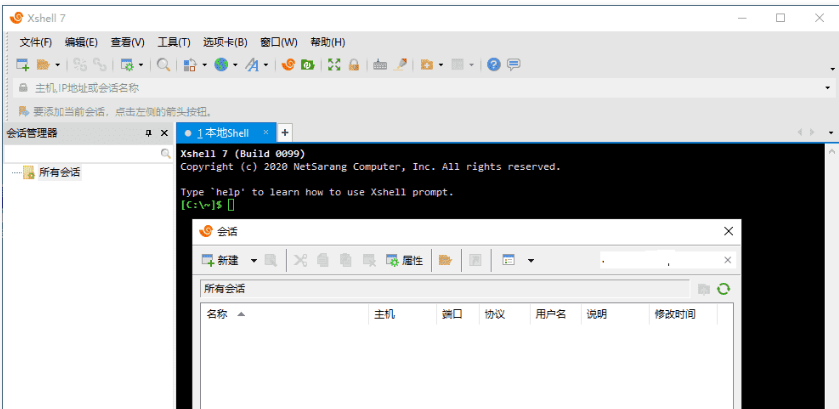This screenshot has width=839, height=409.
Task: Click the create shortcut icon in Sessions dialog
Action: (475, 261)
